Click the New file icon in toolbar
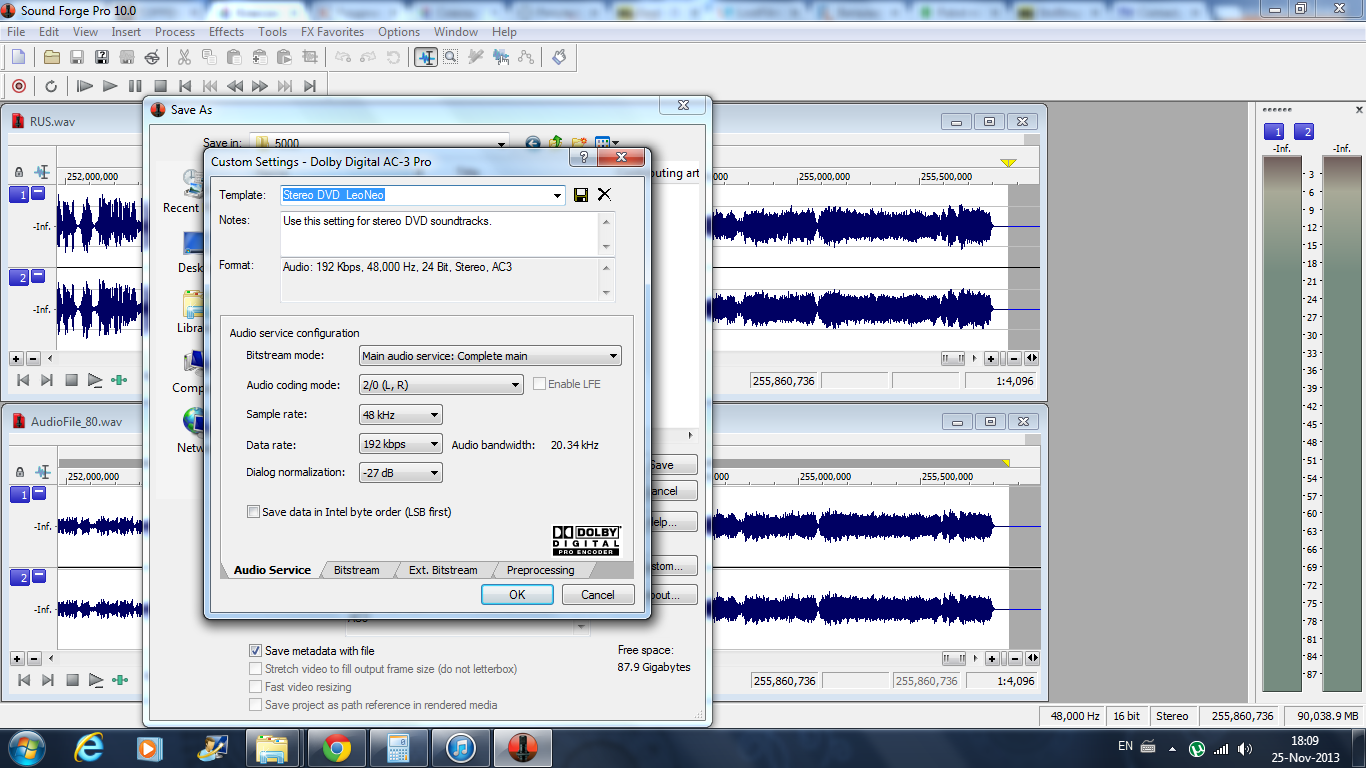Image resolution: width=1366 pixels, height=768 pixels. pyautogui.click(x=18, y=57)
